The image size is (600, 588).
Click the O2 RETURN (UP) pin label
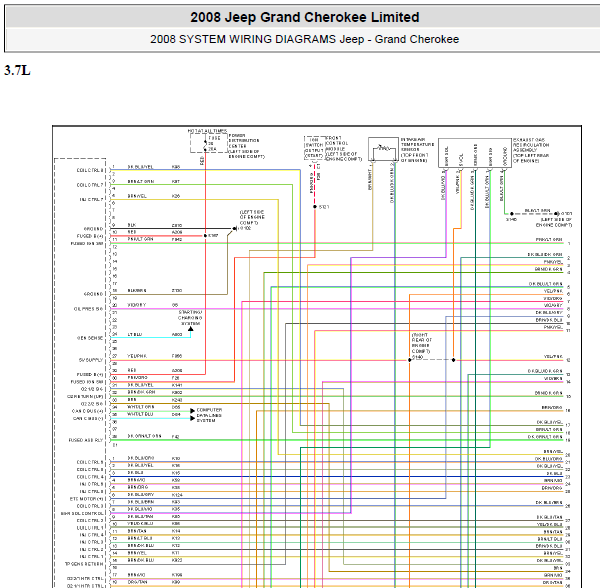[x=85, y=396]
